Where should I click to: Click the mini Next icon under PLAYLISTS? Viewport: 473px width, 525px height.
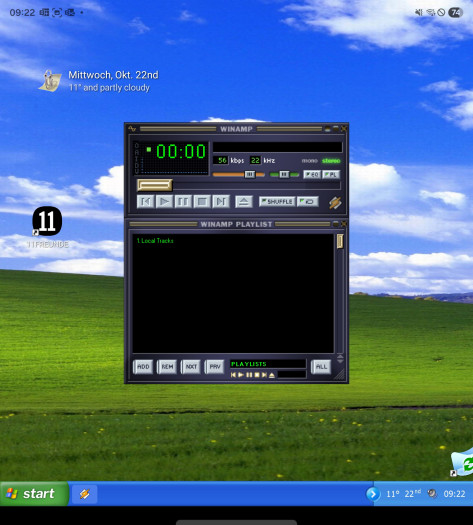tap(264, 375)
